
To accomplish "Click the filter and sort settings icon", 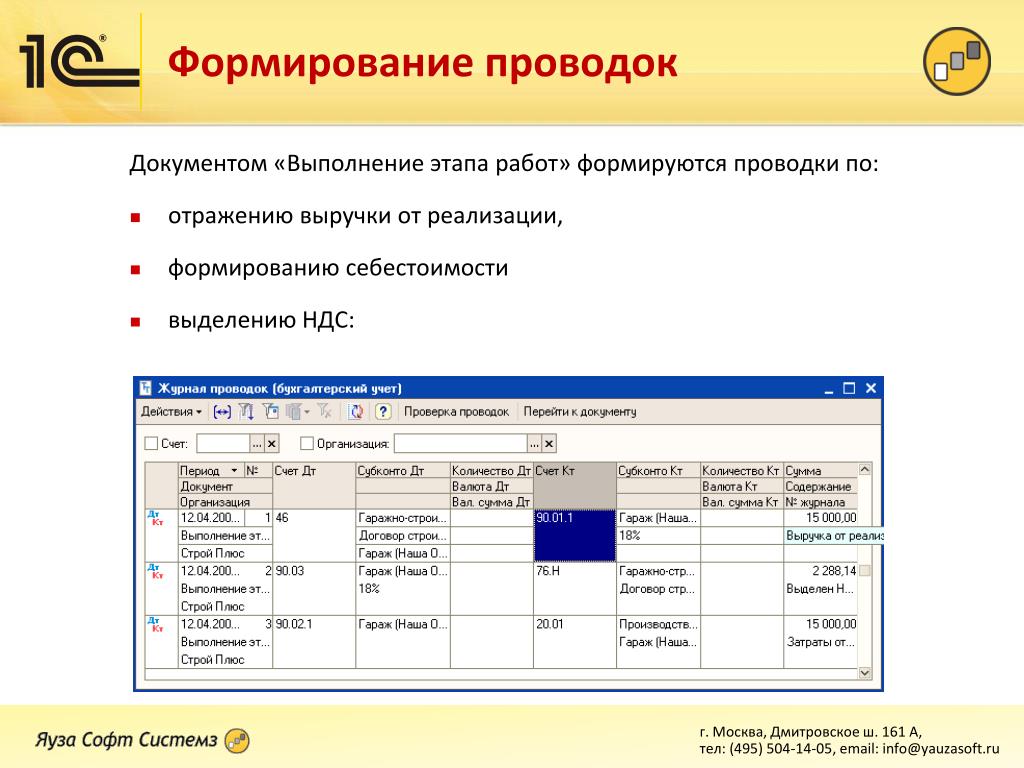I will pyautogui.click(x=246, y=412).
